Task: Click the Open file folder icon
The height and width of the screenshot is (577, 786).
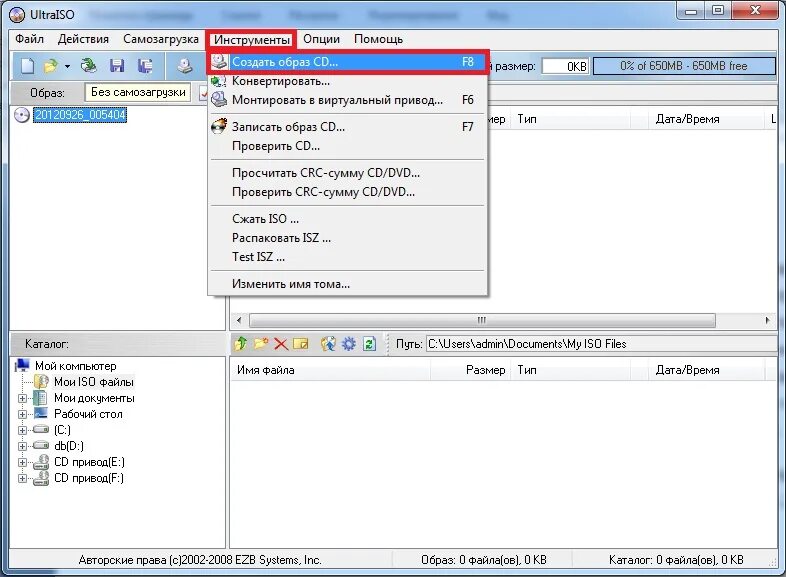Action: point(51,66)
